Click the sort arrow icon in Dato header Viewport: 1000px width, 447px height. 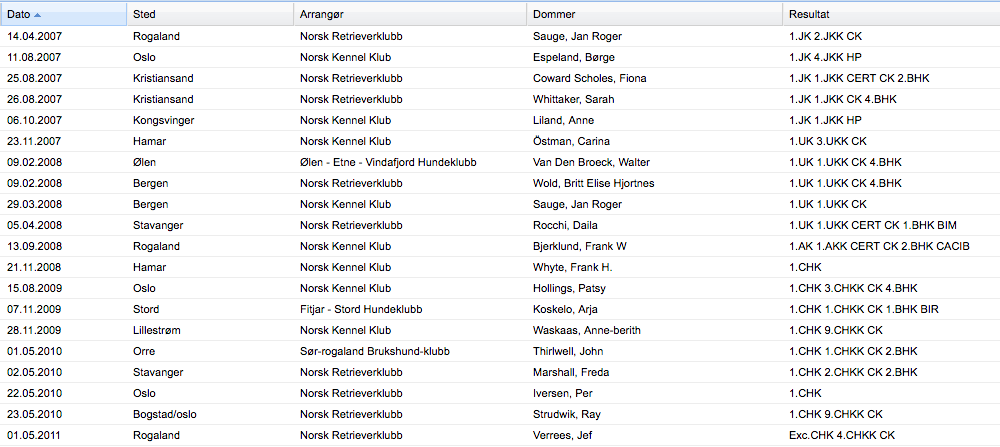pos(38,15)
